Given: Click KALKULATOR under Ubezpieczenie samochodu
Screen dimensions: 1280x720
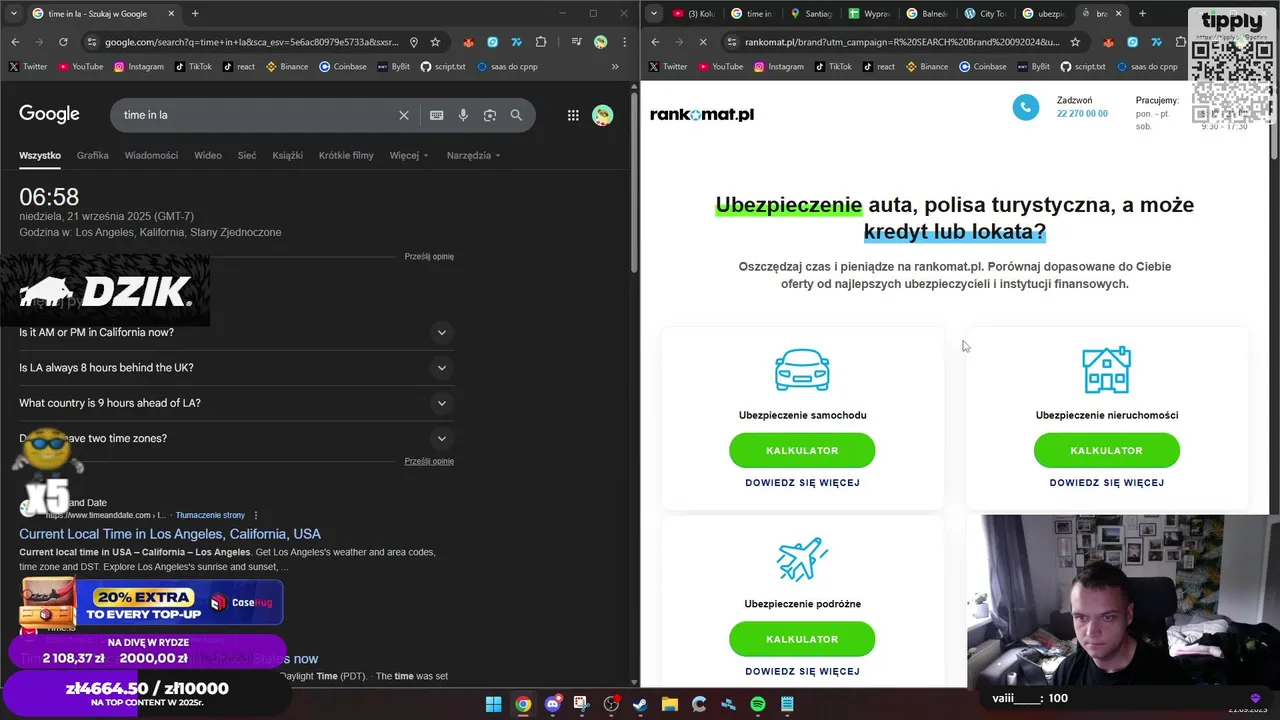Looking at the screenshot, I should pyautogui.click(x=802, y=450).
